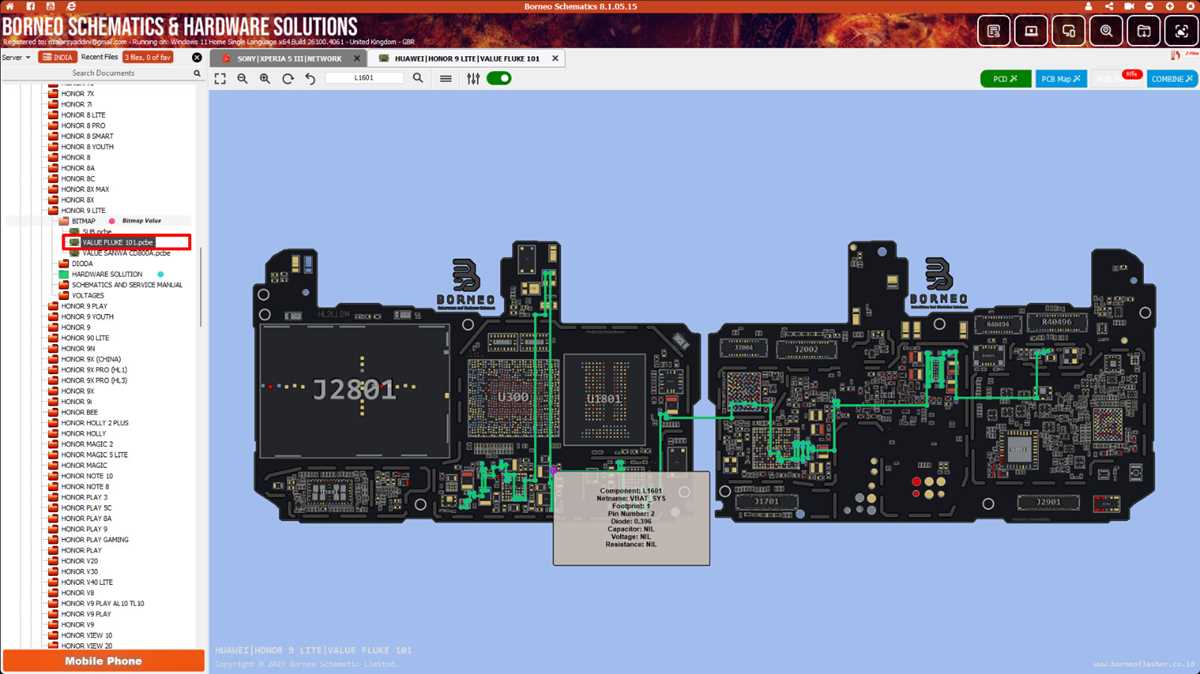Viewport: 1200px width, 674px height.
Task: Search for the entered component L1601
Action: coord(418,78)
